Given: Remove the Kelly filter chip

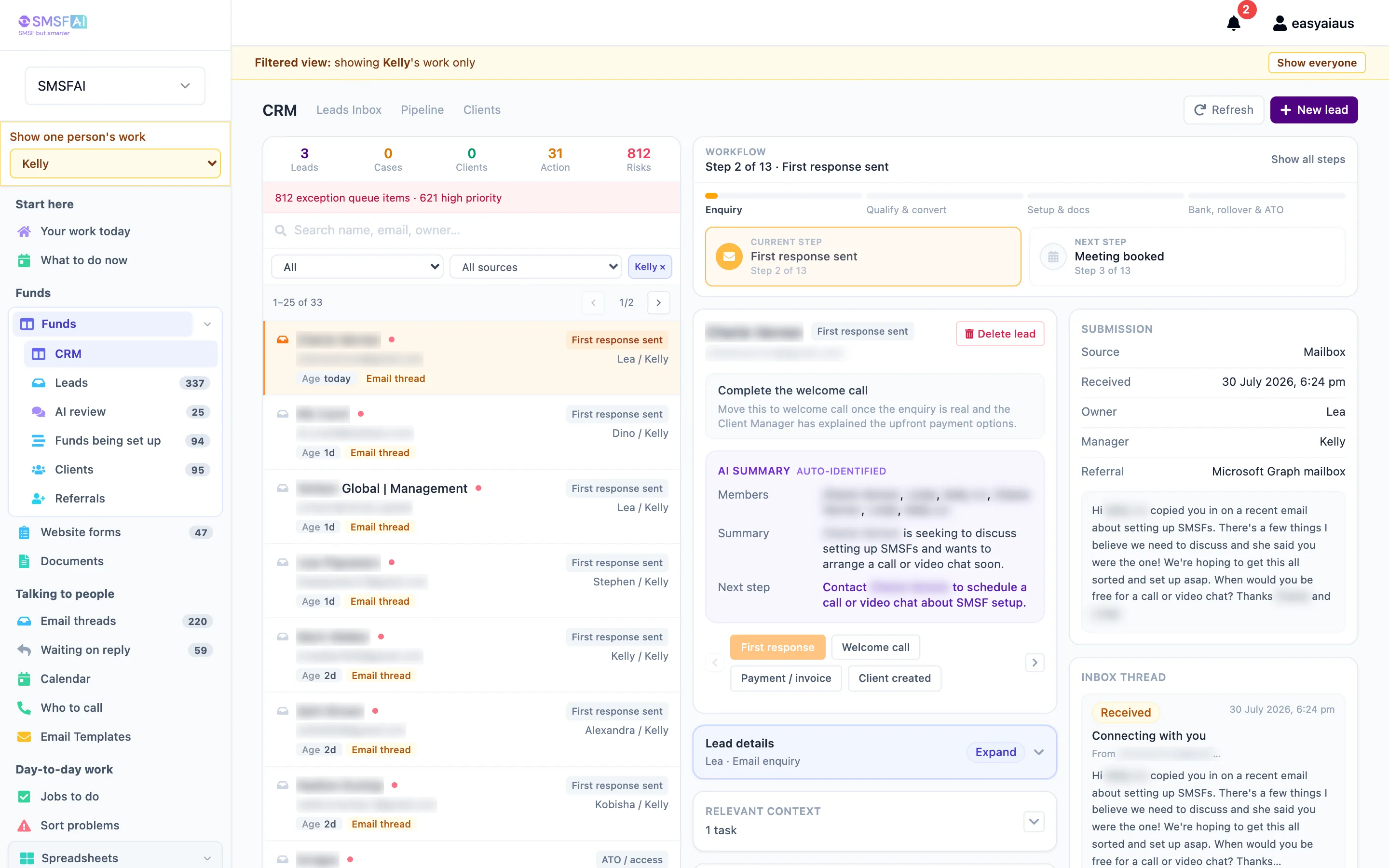Looking at the screenshot, I should tap(650, 267).
